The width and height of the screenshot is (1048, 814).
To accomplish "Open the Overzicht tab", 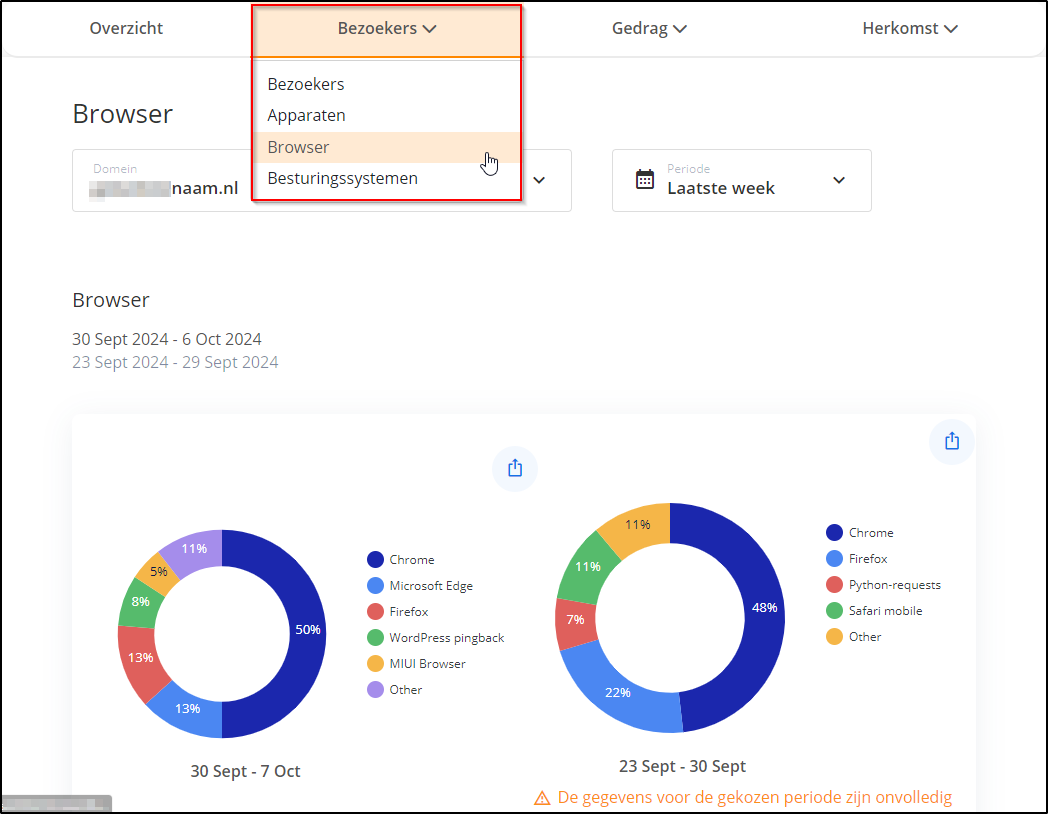I will coord(126,29).
